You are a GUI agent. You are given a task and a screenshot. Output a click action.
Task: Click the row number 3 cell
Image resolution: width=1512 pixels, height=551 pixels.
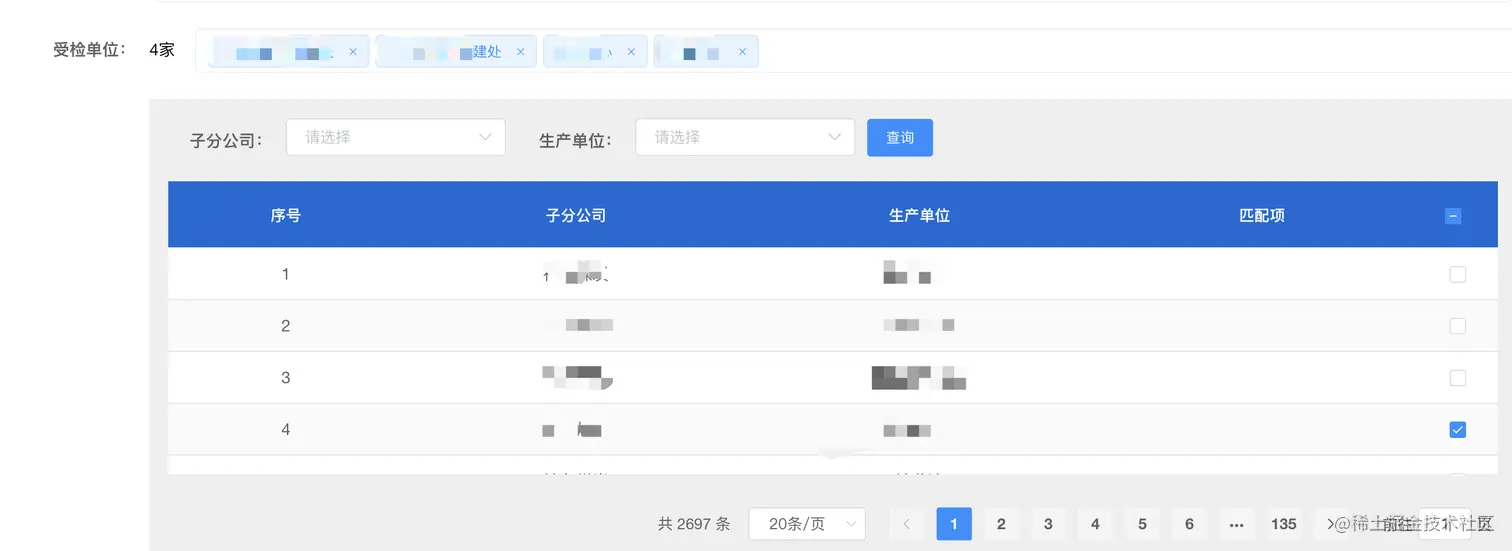pos(286,378)
